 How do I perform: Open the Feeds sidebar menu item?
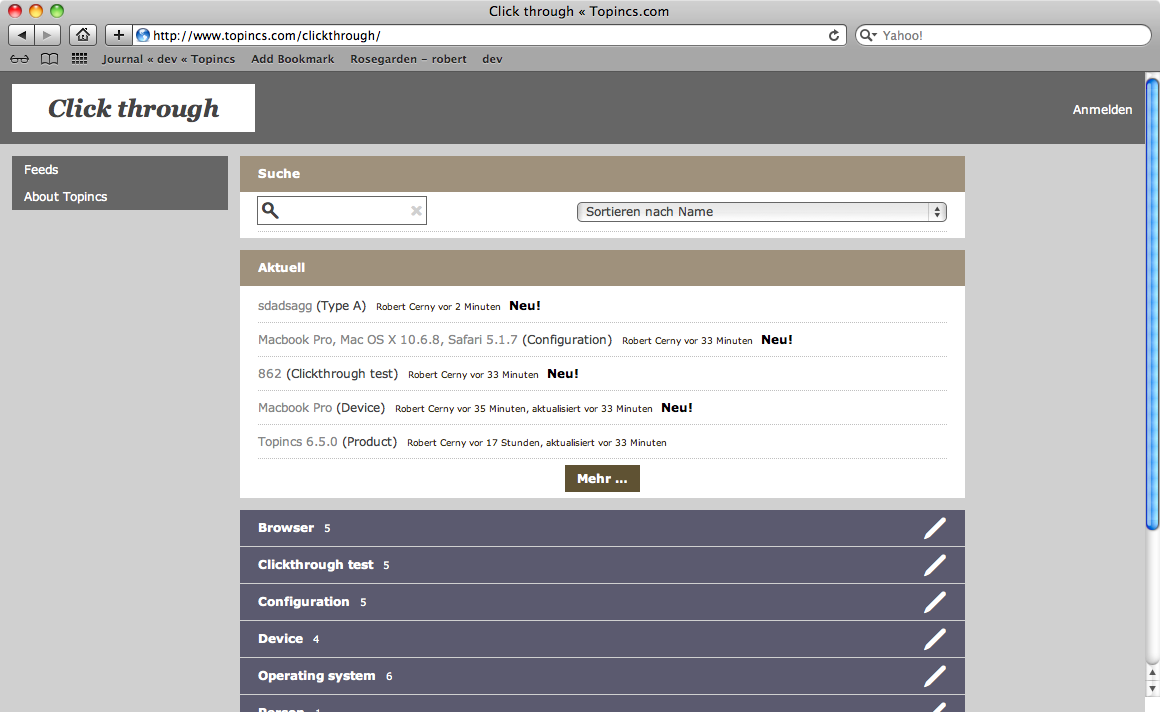(41, 170)
